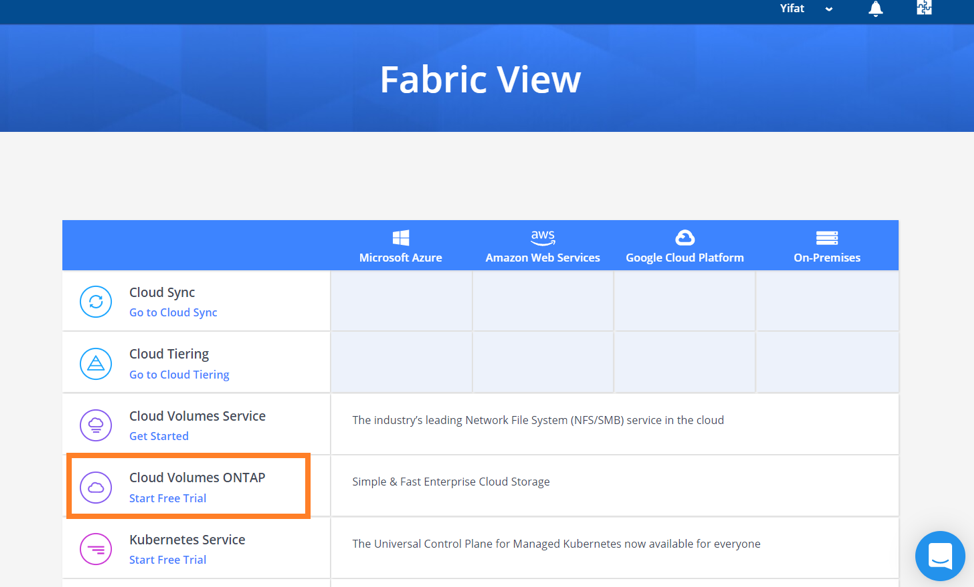This screenshot has height=587, width=974.
Task: Click the Microsoft Azure Windows logo
Action: coord(400,238)
